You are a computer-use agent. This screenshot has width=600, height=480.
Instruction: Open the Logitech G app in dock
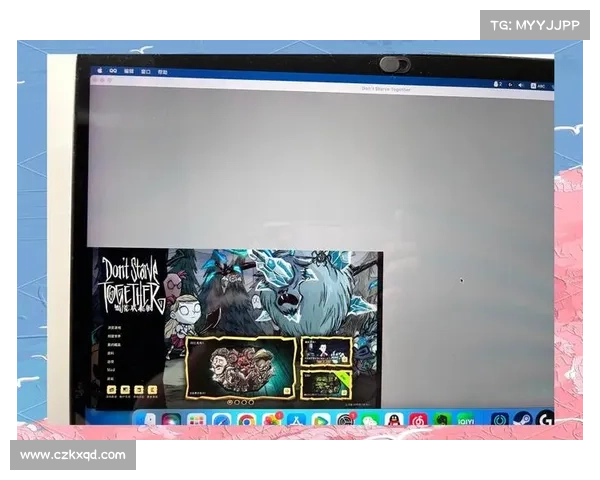546,418
